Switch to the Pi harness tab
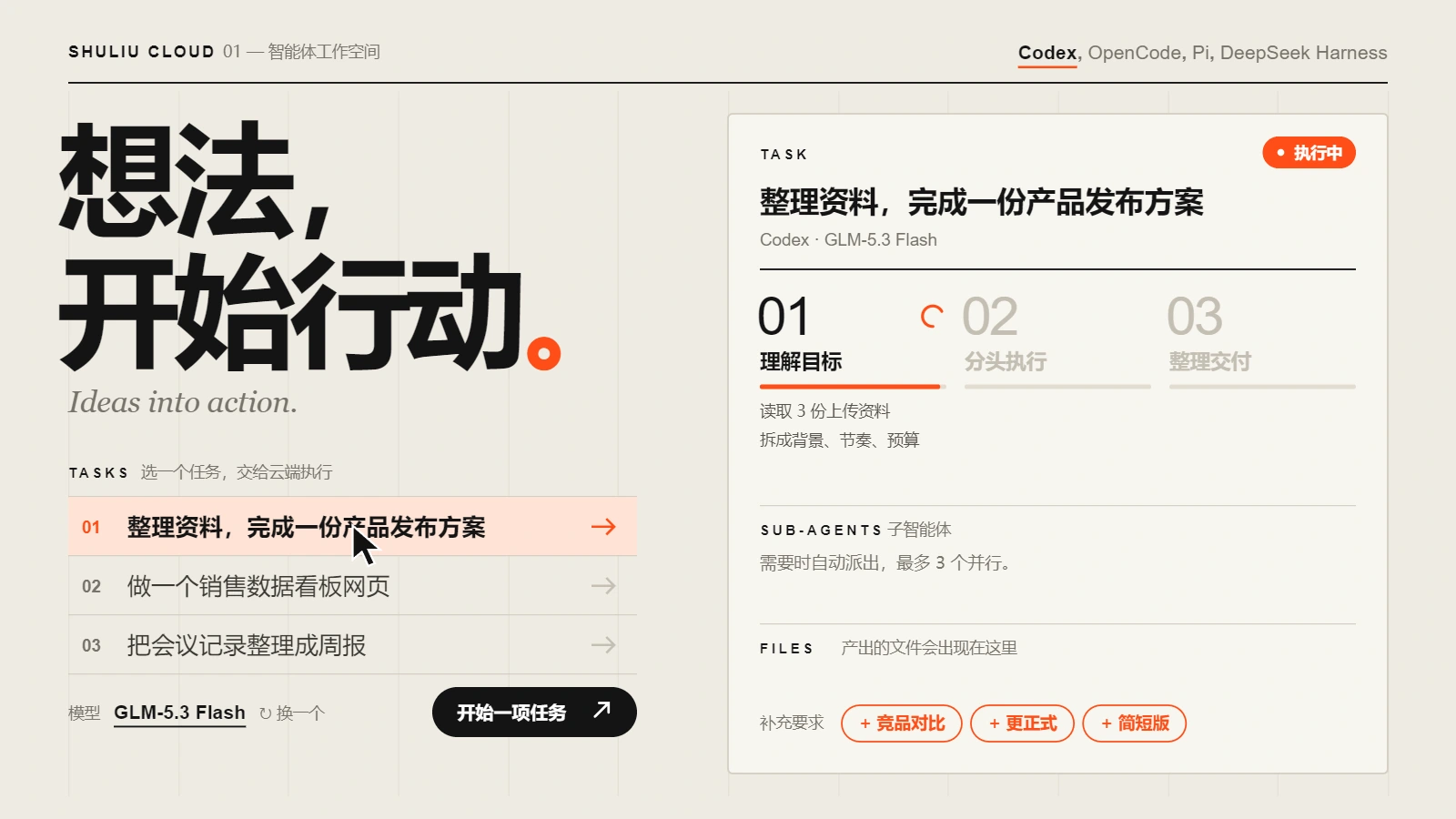This screenshot has width=1456, height=819. pos(1201,53)
